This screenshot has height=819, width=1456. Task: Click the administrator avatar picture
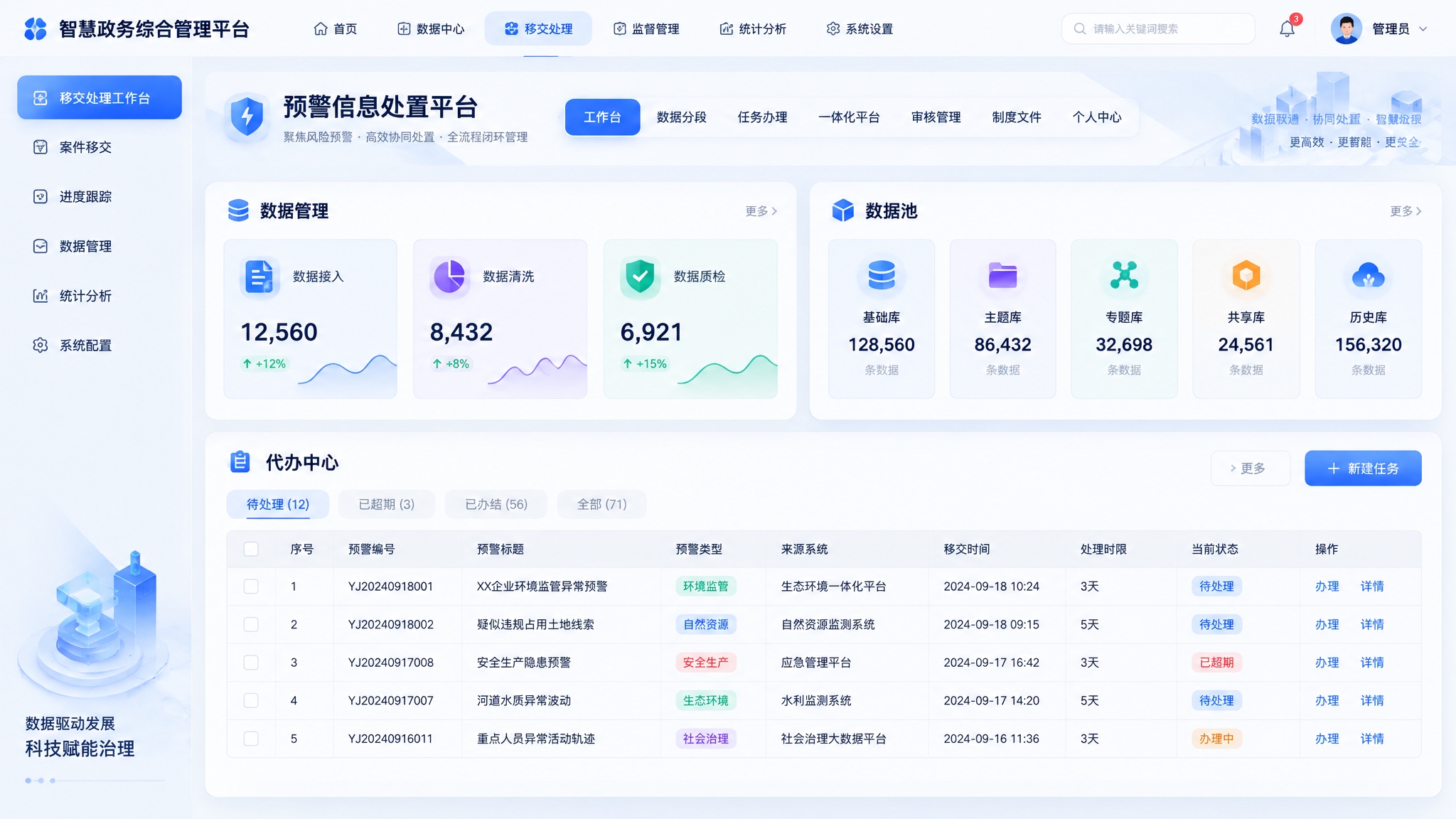tap(1346, 29)
